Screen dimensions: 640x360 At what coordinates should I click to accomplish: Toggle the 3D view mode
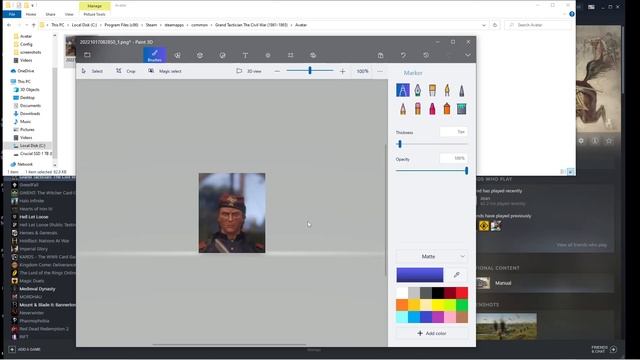click(249, 71)
